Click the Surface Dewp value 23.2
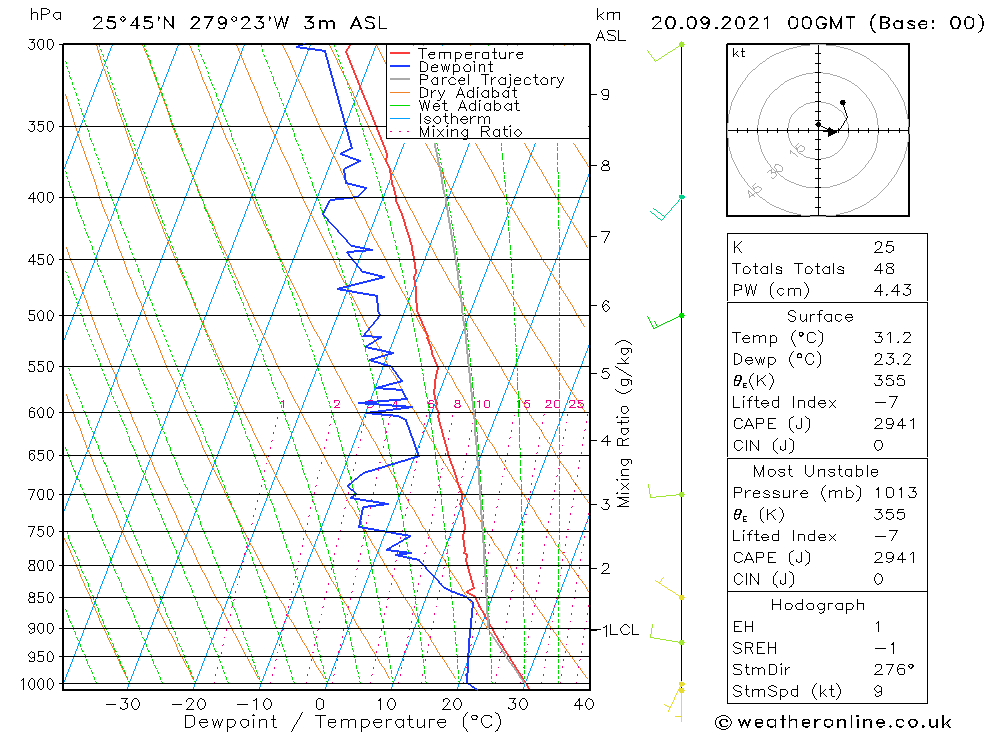This screenshot has height=733, width=1000. tap(893, 359)
